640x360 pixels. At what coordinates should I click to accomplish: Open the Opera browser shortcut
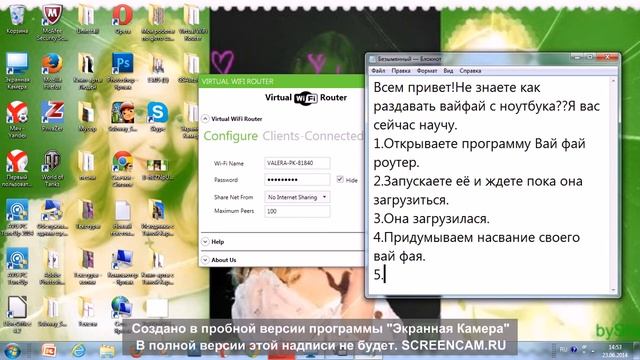(122, 18)
